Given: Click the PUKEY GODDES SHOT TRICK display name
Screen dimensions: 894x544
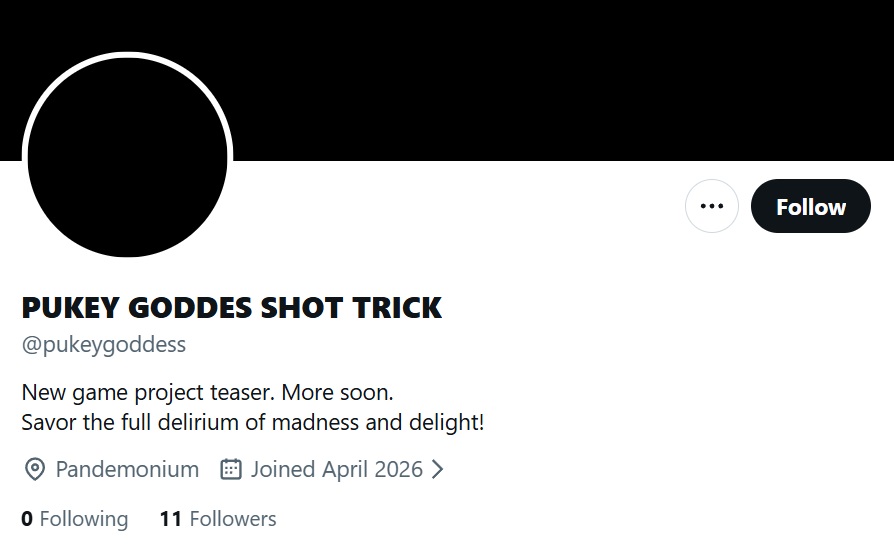Looking at the screenshot, I should [231, 307].
